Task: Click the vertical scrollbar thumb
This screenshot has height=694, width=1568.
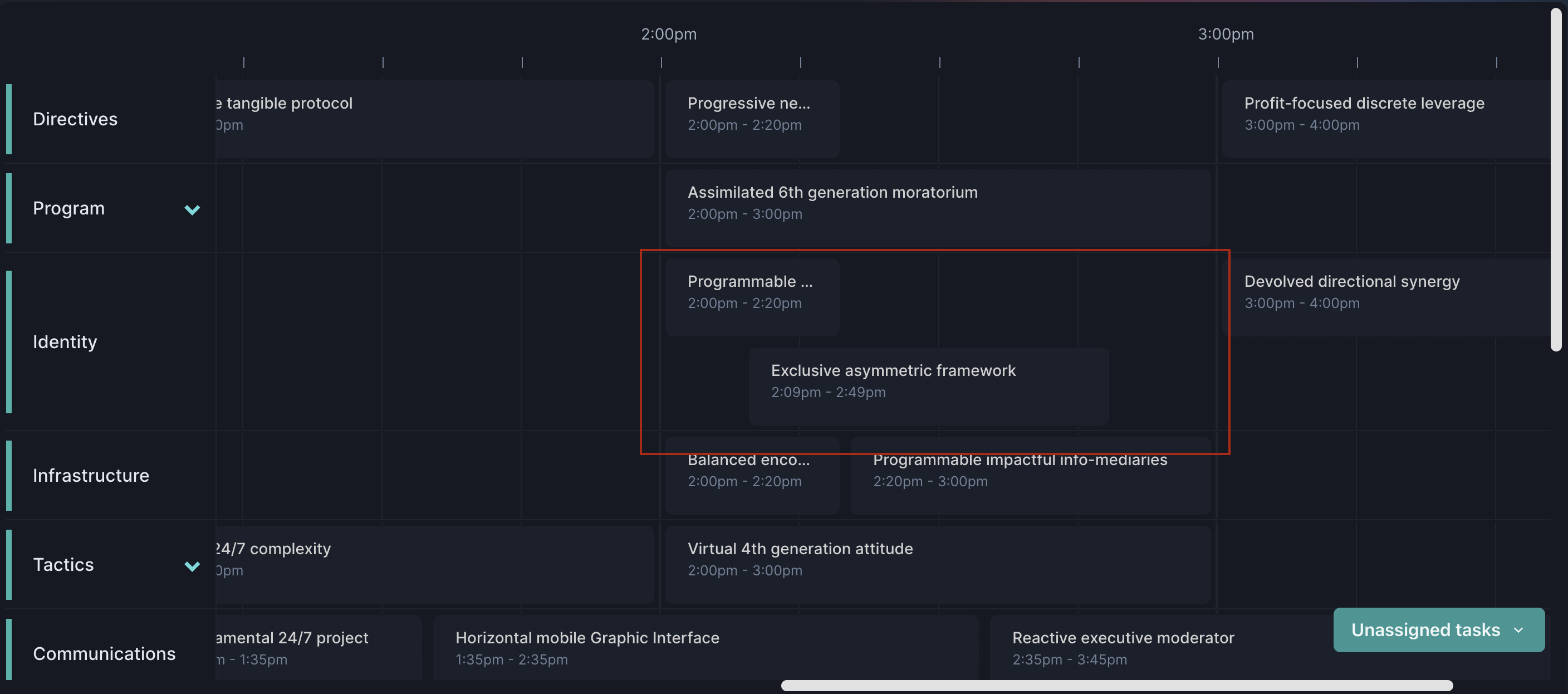Action: click(x=1555, y=179)
